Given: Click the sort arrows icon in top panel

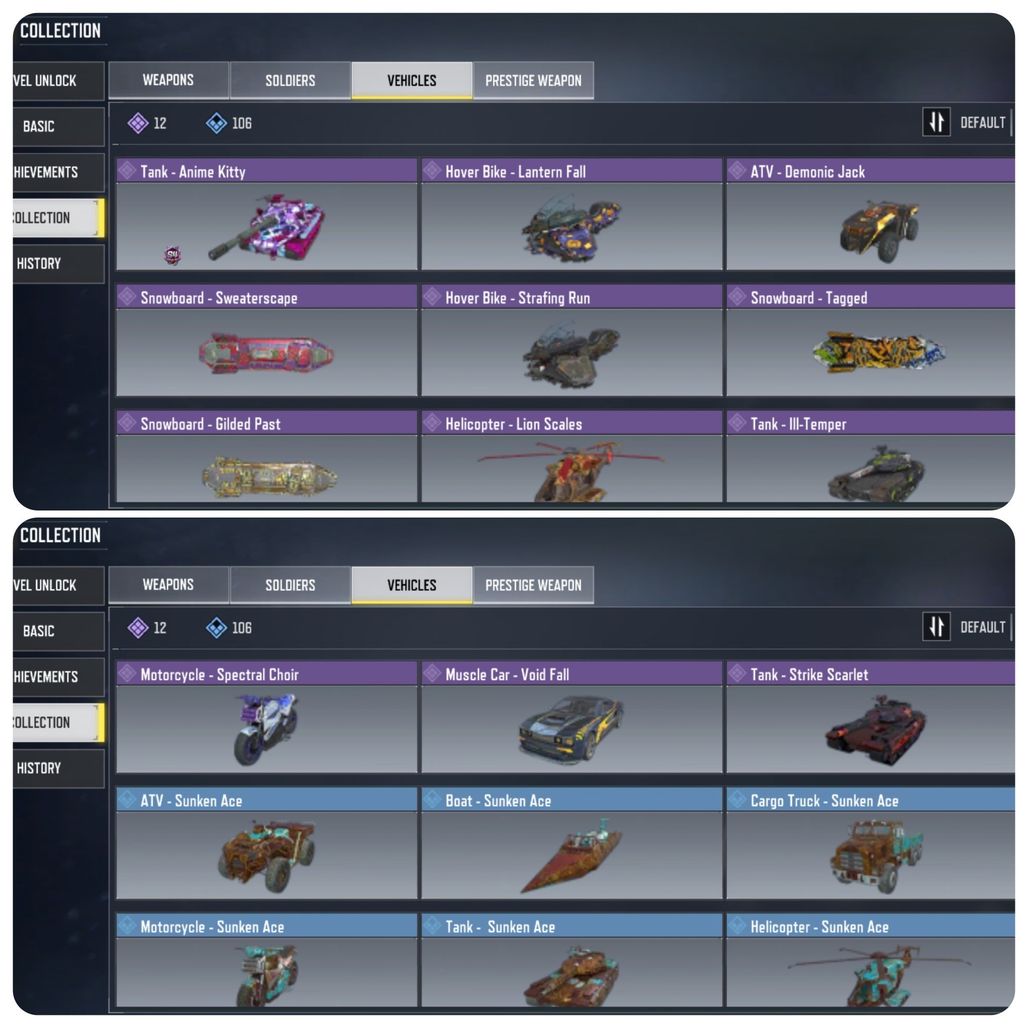Looking at the screenshot, I should tap(936, 122).
